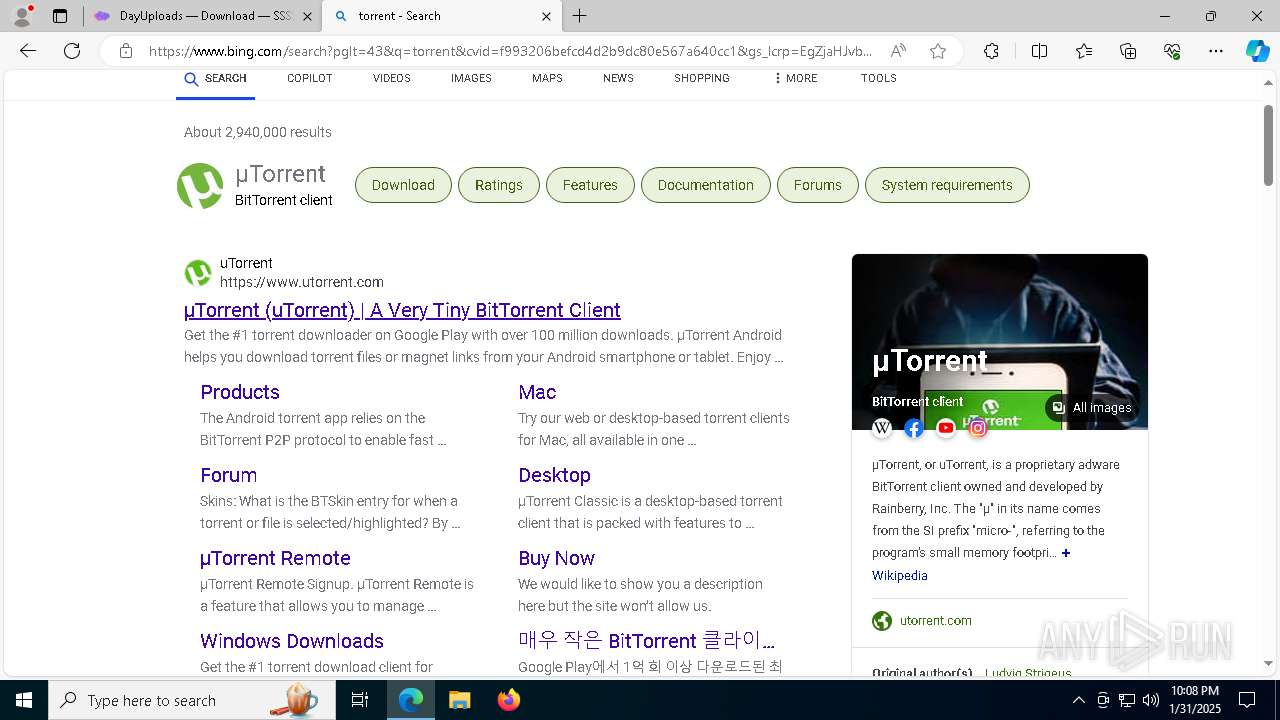Screen dimensions: 1280x720
Task: Close the torrent - Search tab
Action: pos(546,16)
